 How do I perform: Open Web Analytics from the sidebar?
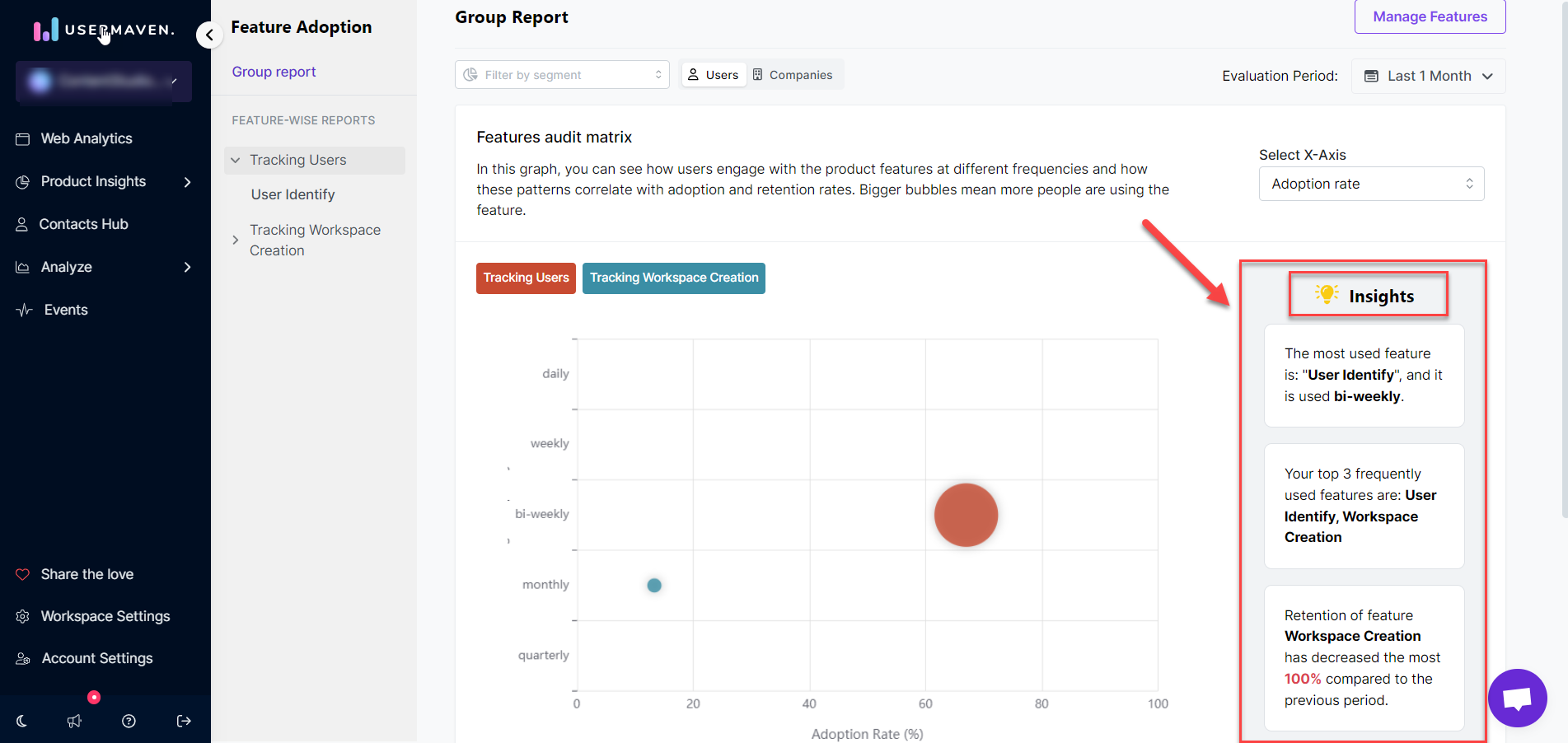86,138
